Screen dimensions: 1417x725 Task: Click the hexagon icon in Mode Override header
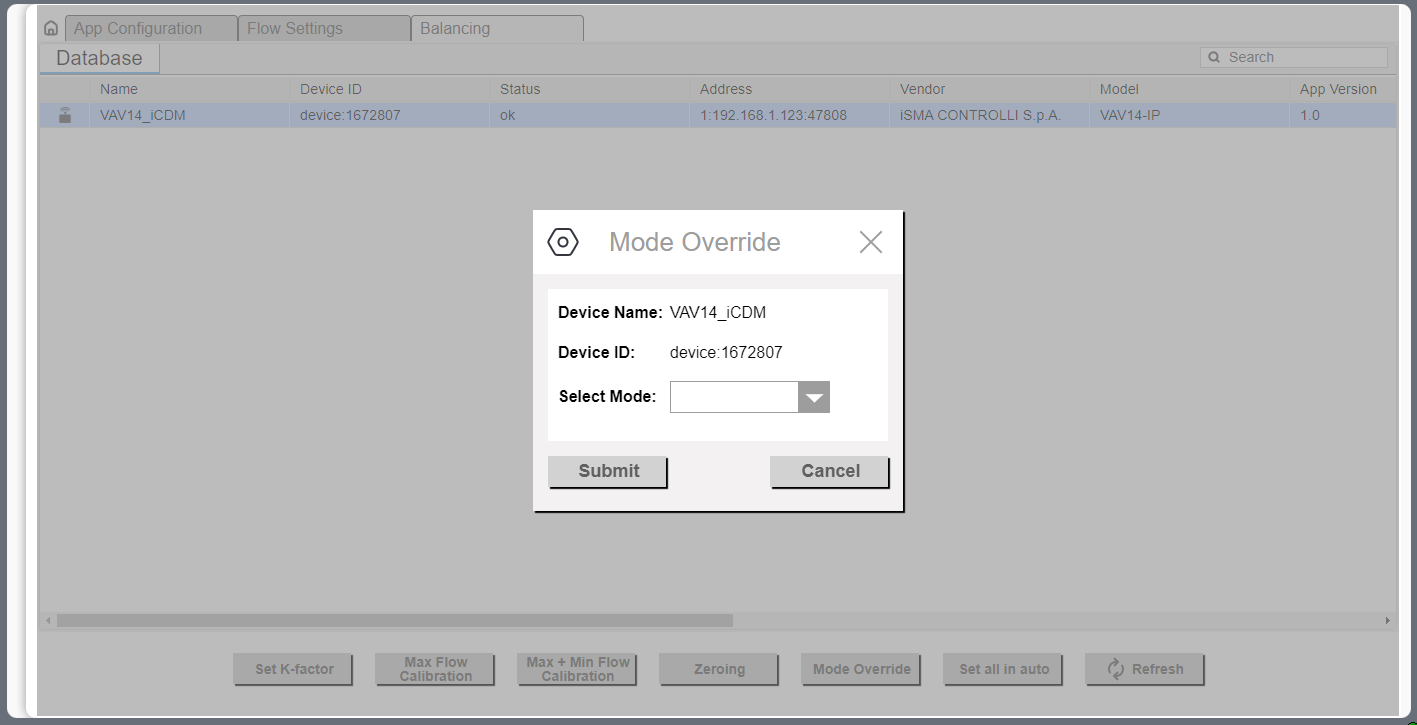(562, 241)
